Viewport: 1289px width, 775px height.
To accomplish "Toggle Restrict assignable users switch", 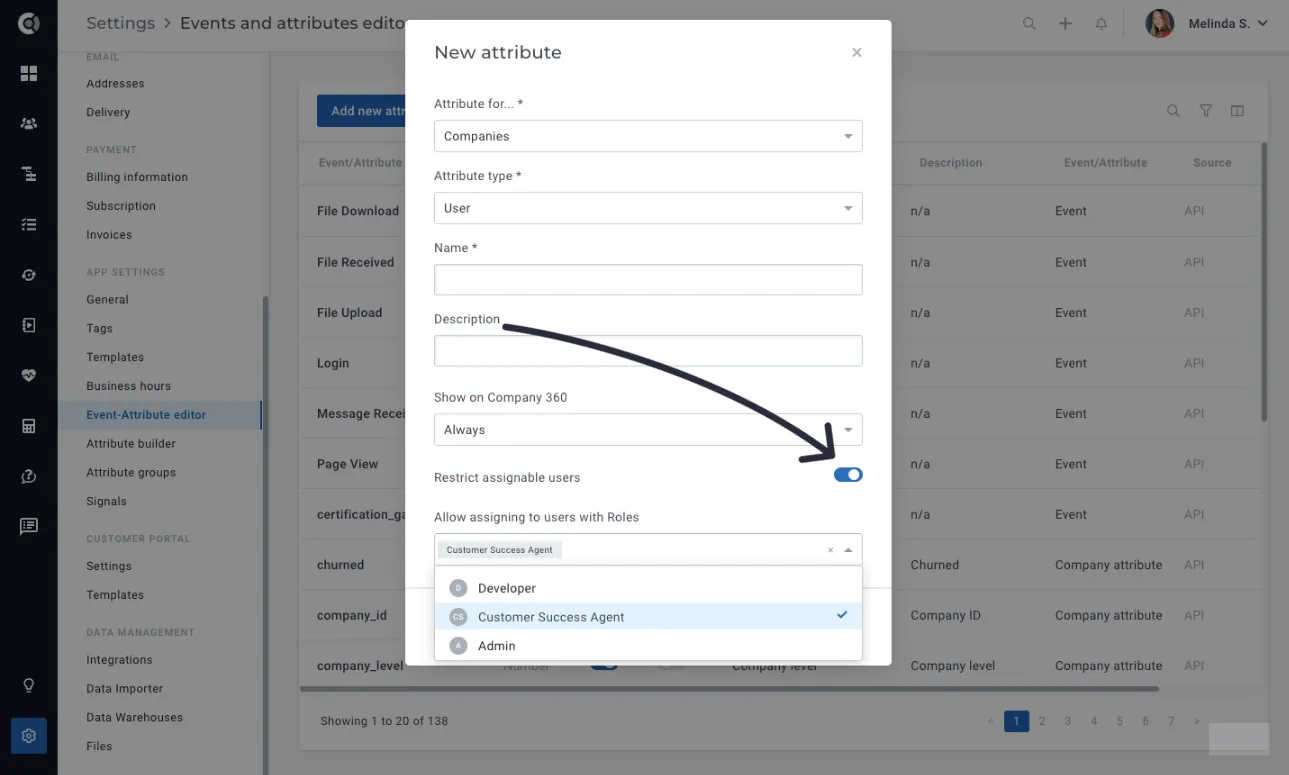I will point(848,475).
